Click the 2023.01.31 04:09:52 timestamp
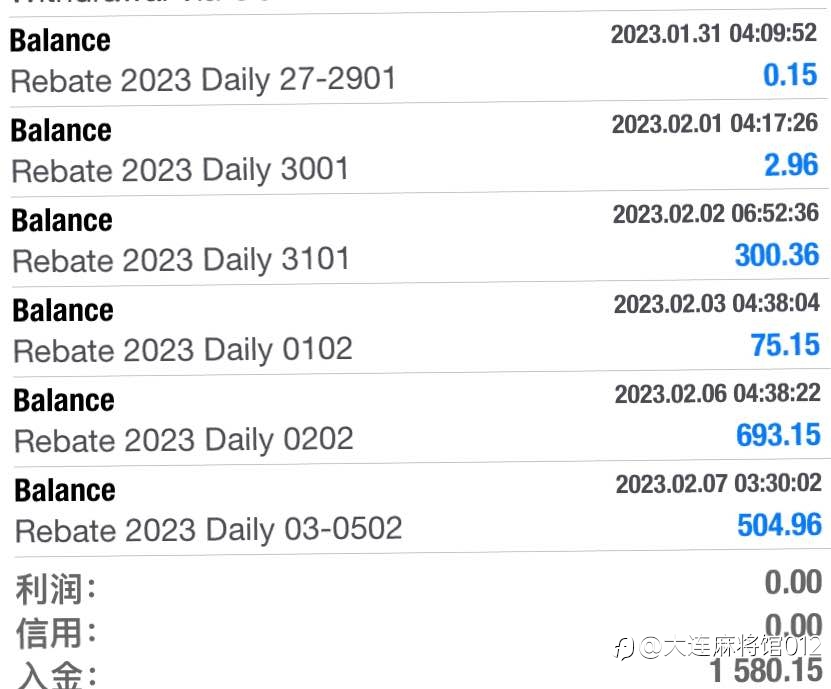The image size is (831, 689). (713, 34)
